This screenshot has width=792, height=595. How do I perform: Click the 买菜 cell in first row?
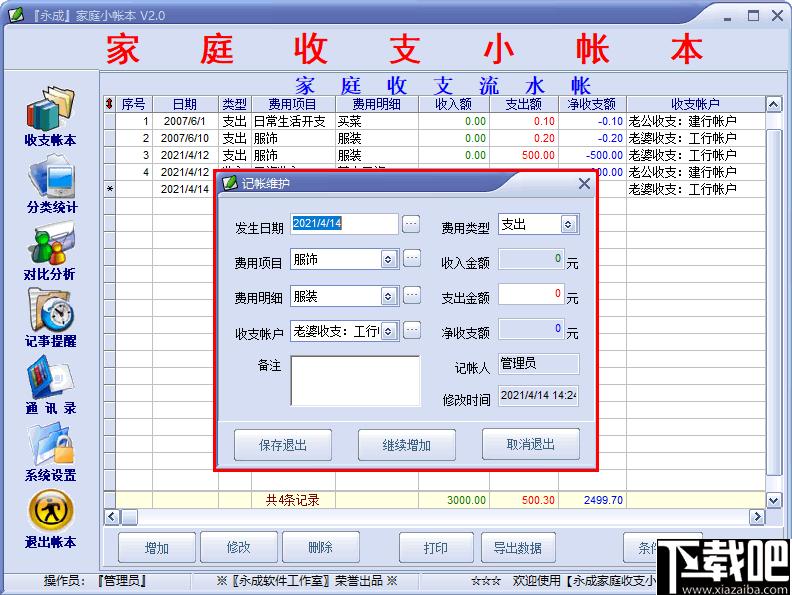[377, 121]
